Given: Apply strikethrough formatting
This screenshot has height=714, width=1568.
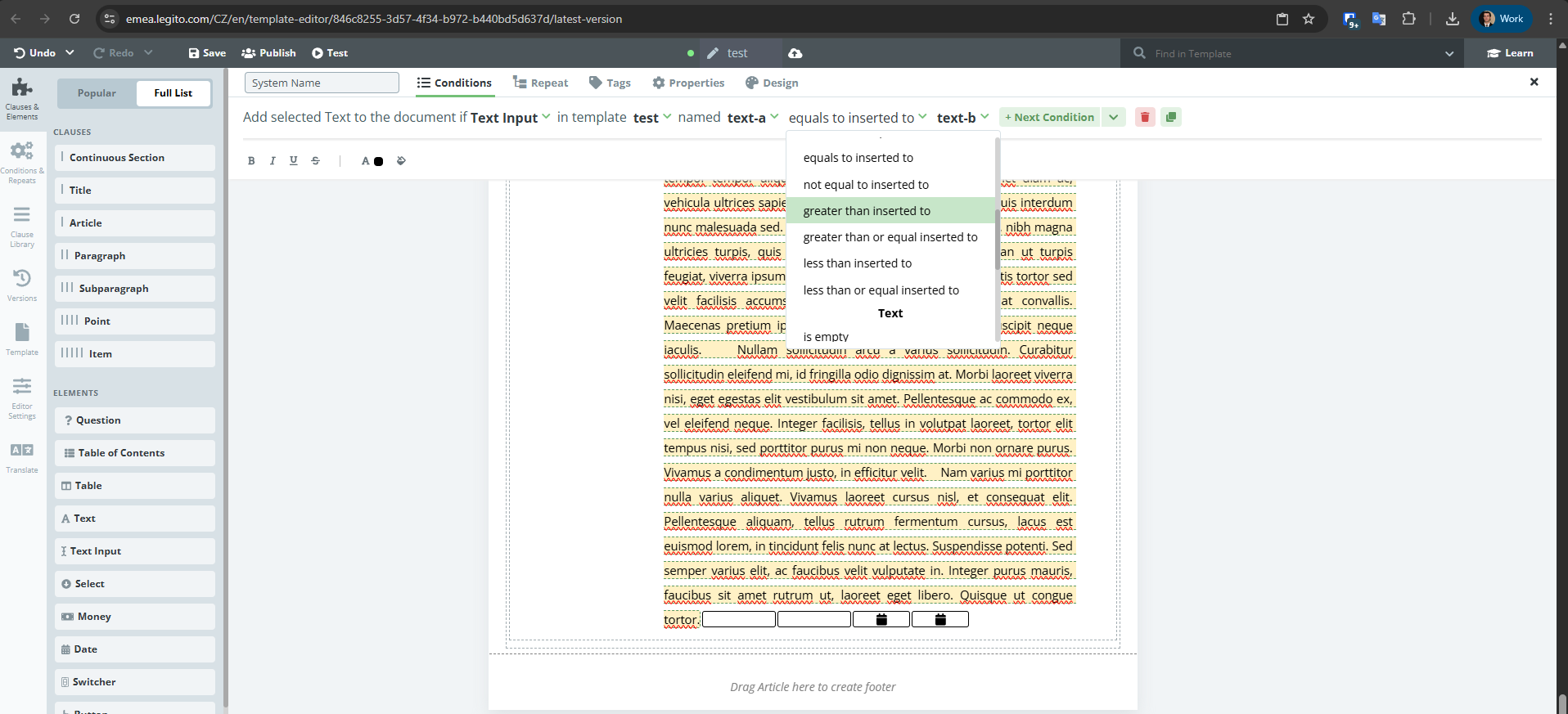Looking at the screenshot, I should 315,161.
